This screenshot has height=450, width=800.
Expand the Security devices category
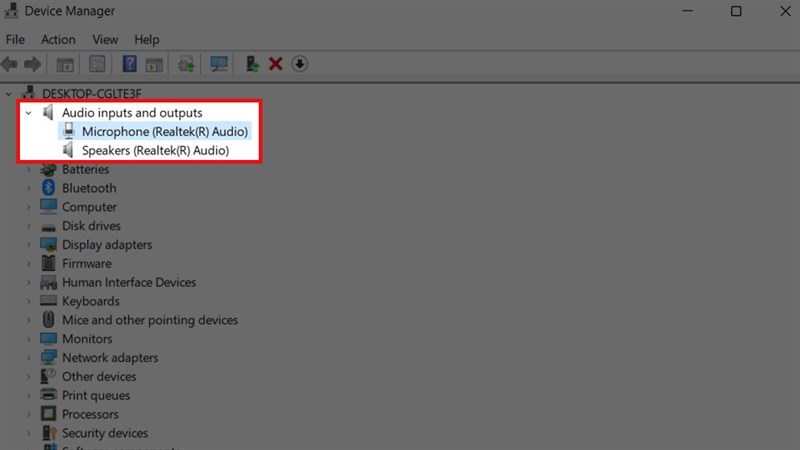29,433
